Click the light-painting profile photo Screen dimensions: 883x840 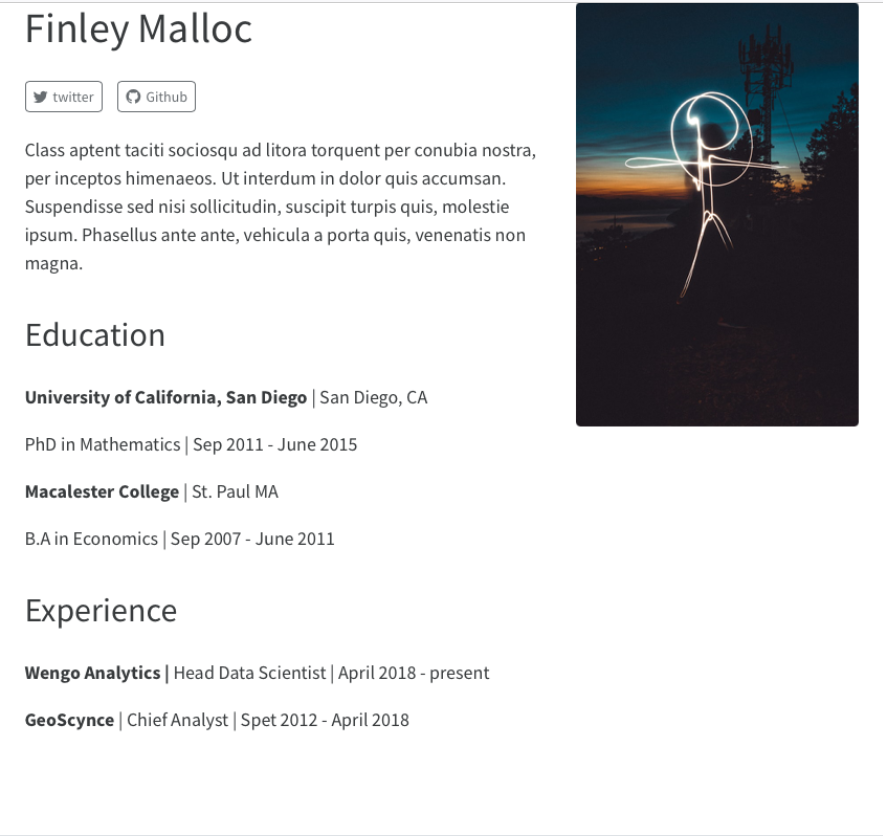point(717,215)
